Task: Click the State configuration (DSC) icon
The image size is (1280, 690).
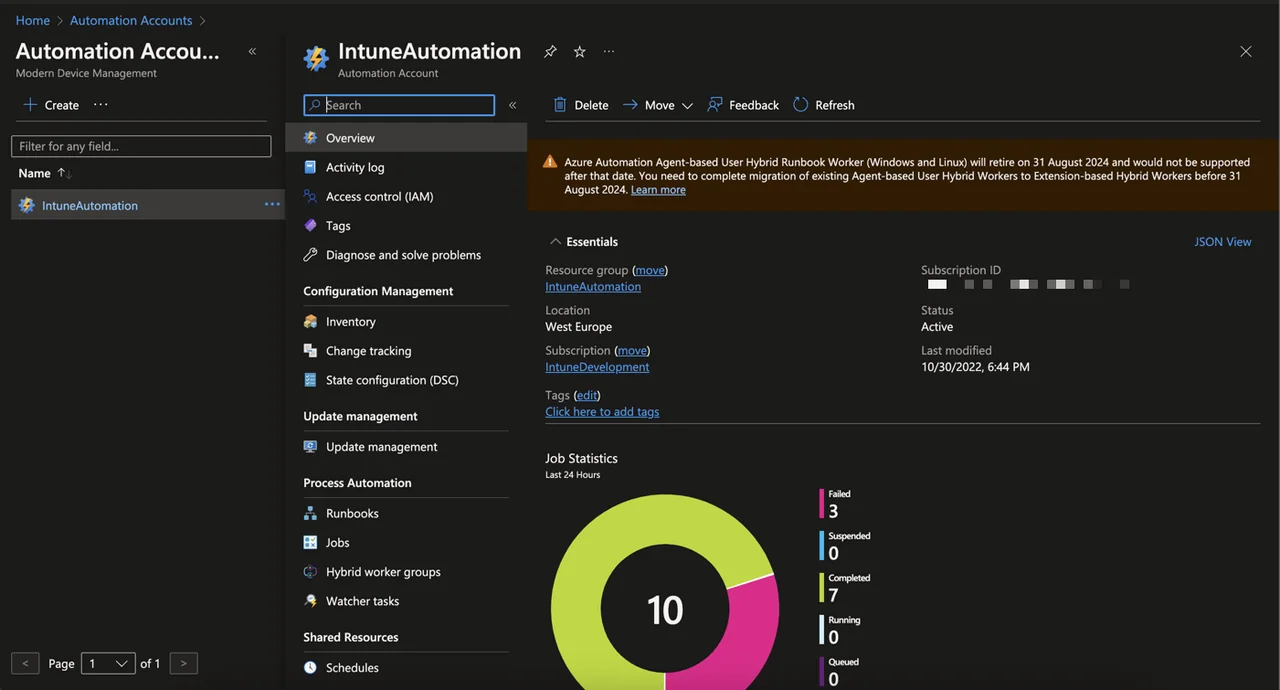Action: click(x=310, y=380)
